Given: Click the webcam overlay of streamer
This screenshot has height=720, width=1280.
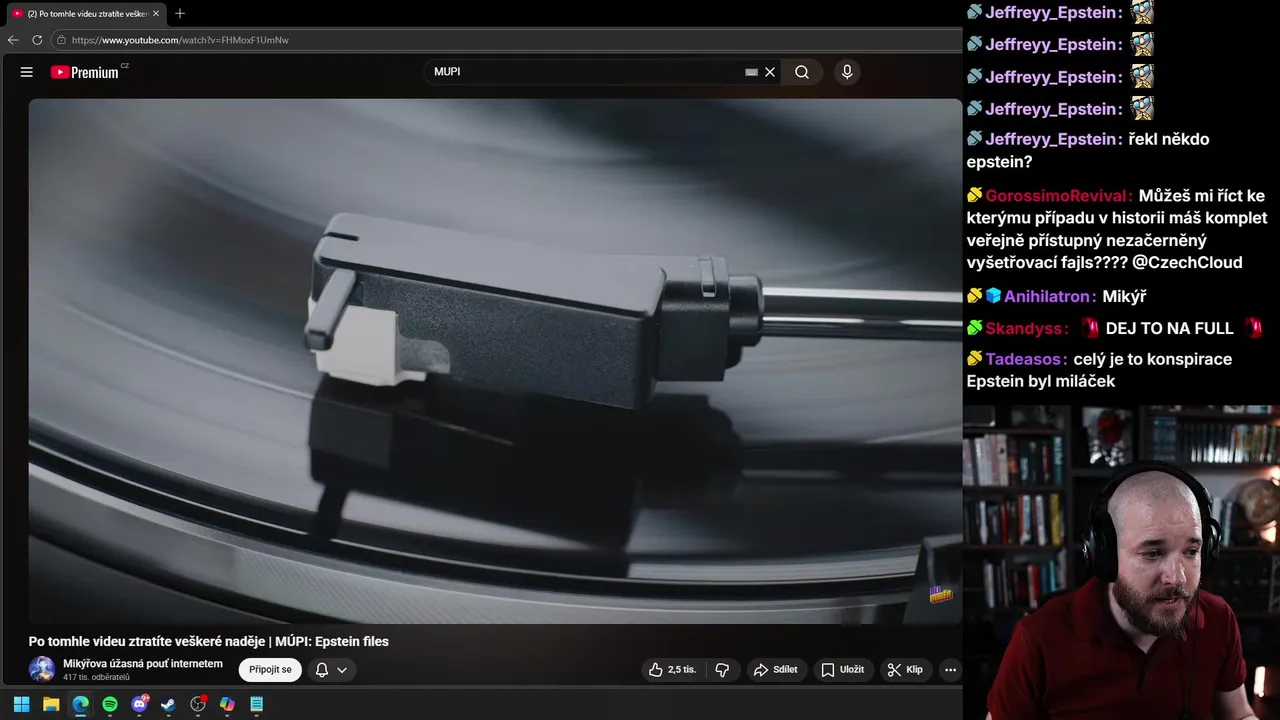Looking at the screenshot, I should pos(1121,562).
